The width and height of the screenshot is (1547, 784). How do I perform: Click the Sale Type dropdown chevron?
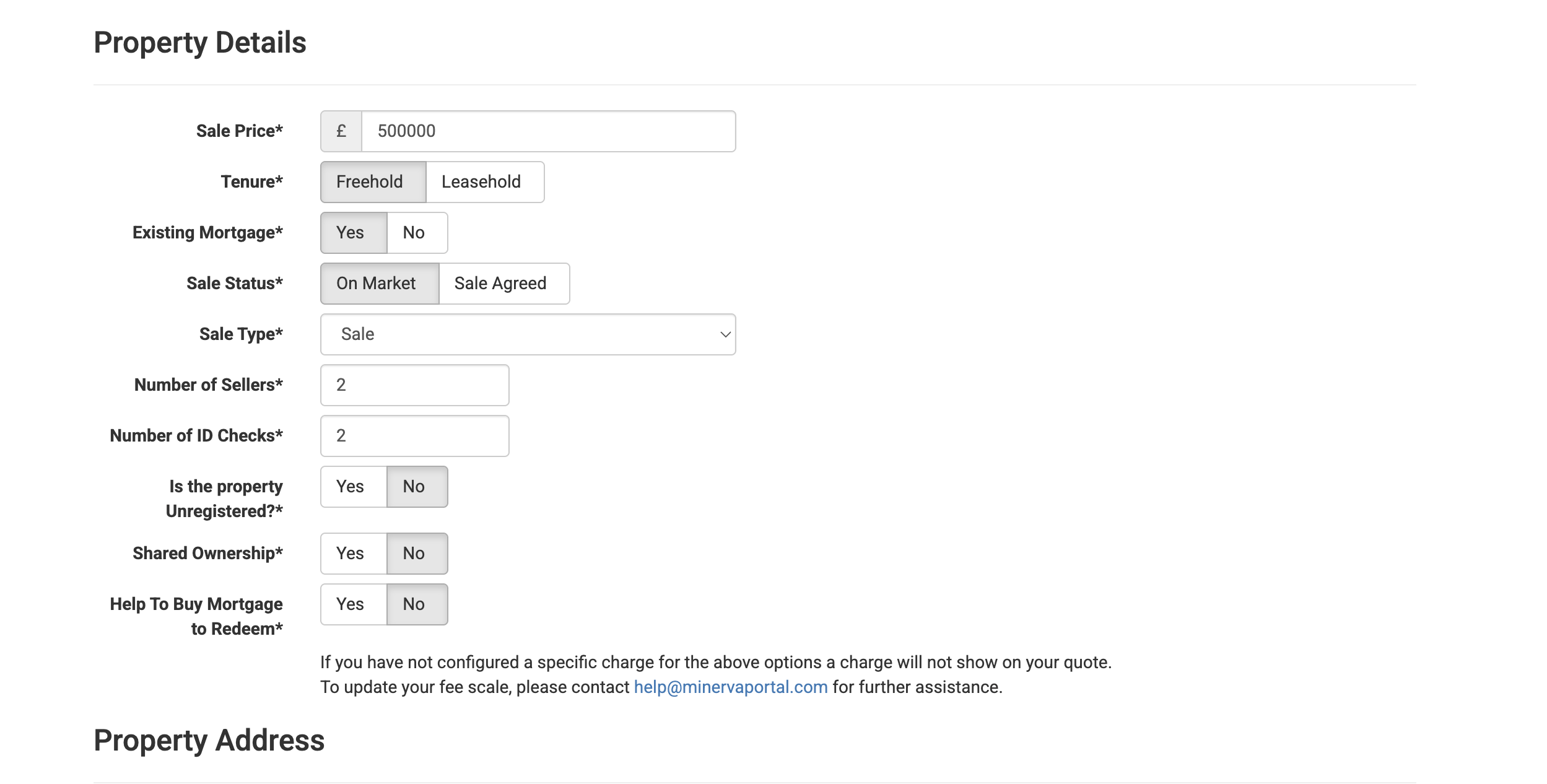click(x=725, y=334)
